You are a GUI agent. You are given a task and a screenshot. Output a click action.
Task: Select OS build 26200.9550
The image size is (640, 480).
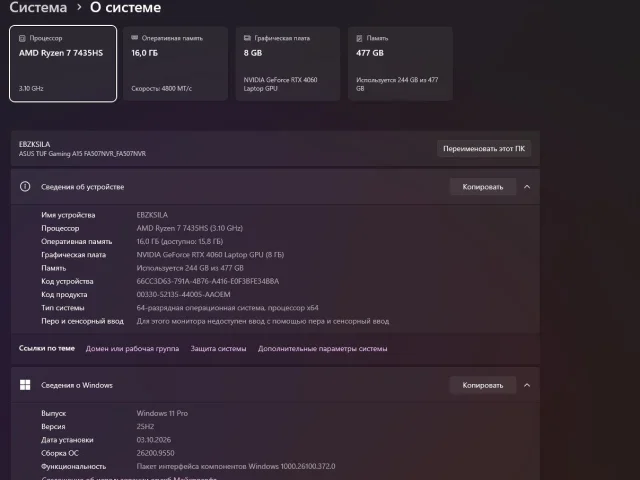[x=155, y=453]
